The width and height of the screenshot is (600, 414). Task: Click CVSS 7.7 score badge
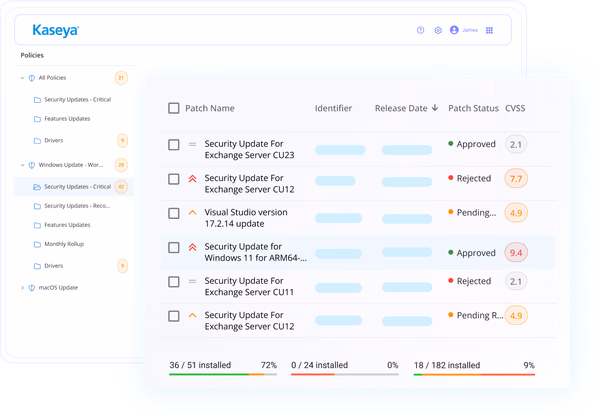tap(516, 179)
